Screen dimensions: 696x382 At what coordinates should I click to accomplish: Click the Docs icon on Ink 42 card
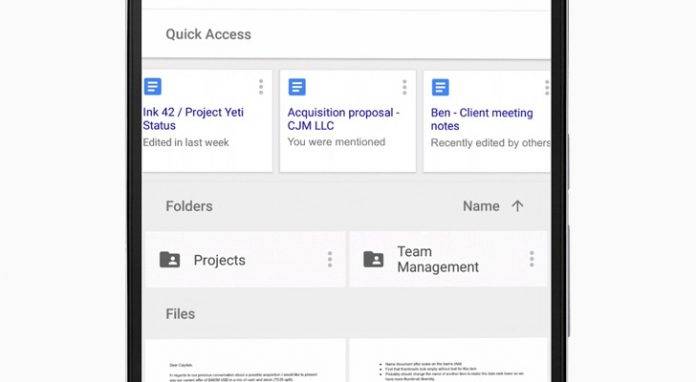coord(152,87)
